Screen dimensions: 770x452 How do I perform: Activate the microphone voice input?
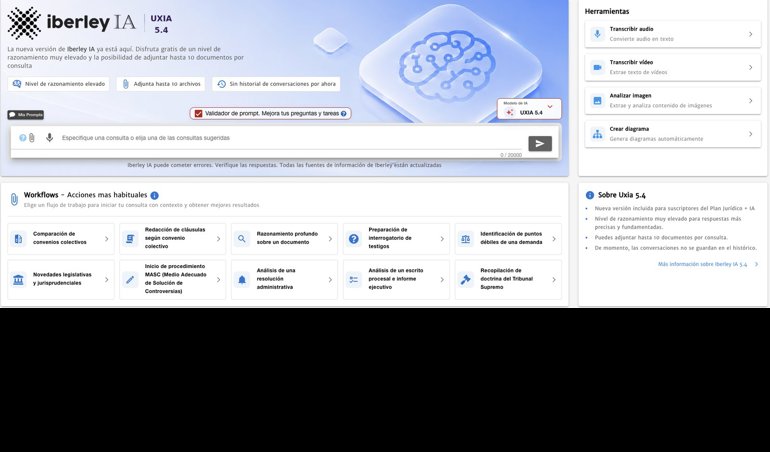[x=49, y=138]
